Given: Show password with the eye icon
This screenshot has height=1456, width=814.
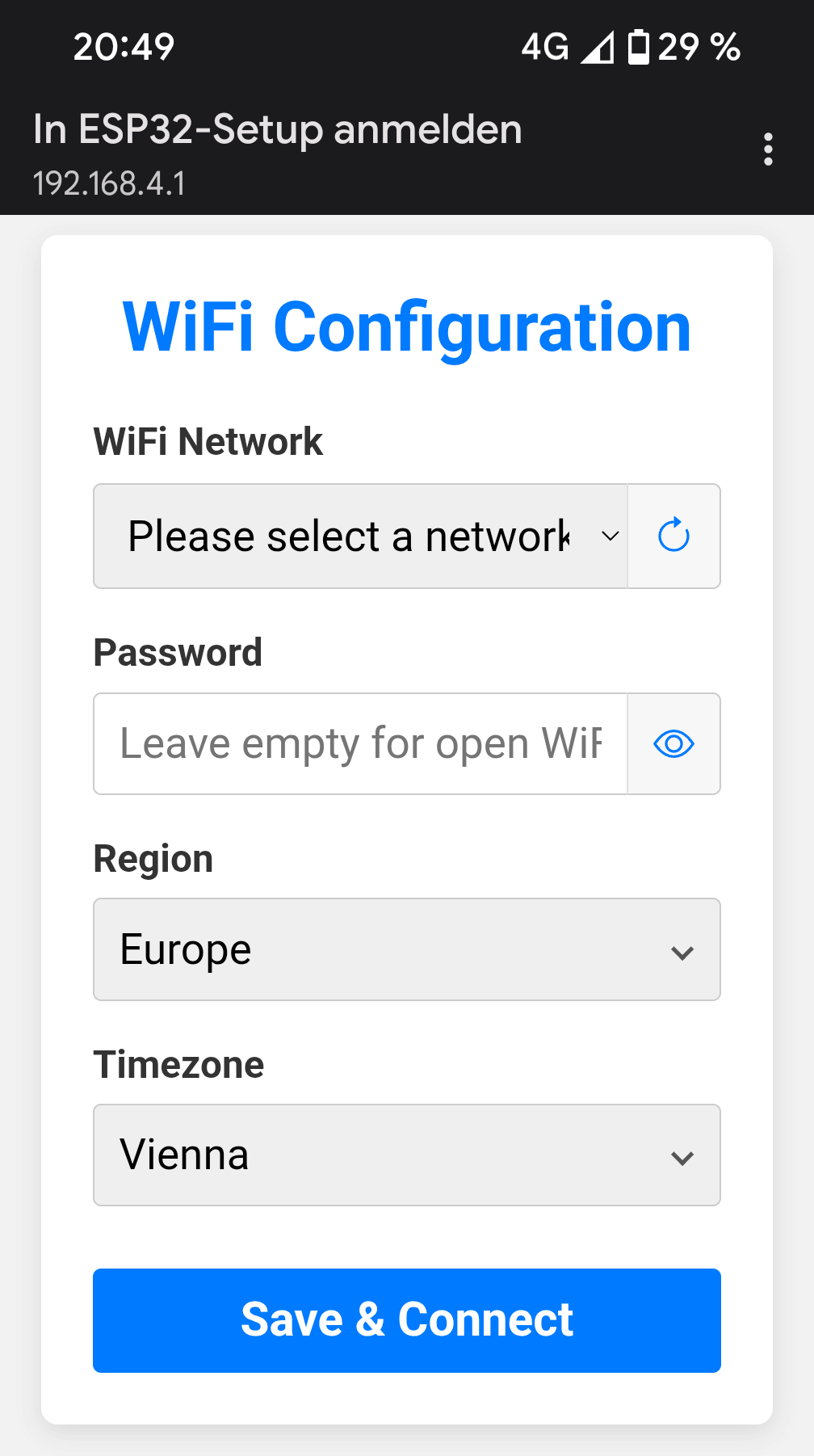Looking at the screenshot, I should pos(673,743).
